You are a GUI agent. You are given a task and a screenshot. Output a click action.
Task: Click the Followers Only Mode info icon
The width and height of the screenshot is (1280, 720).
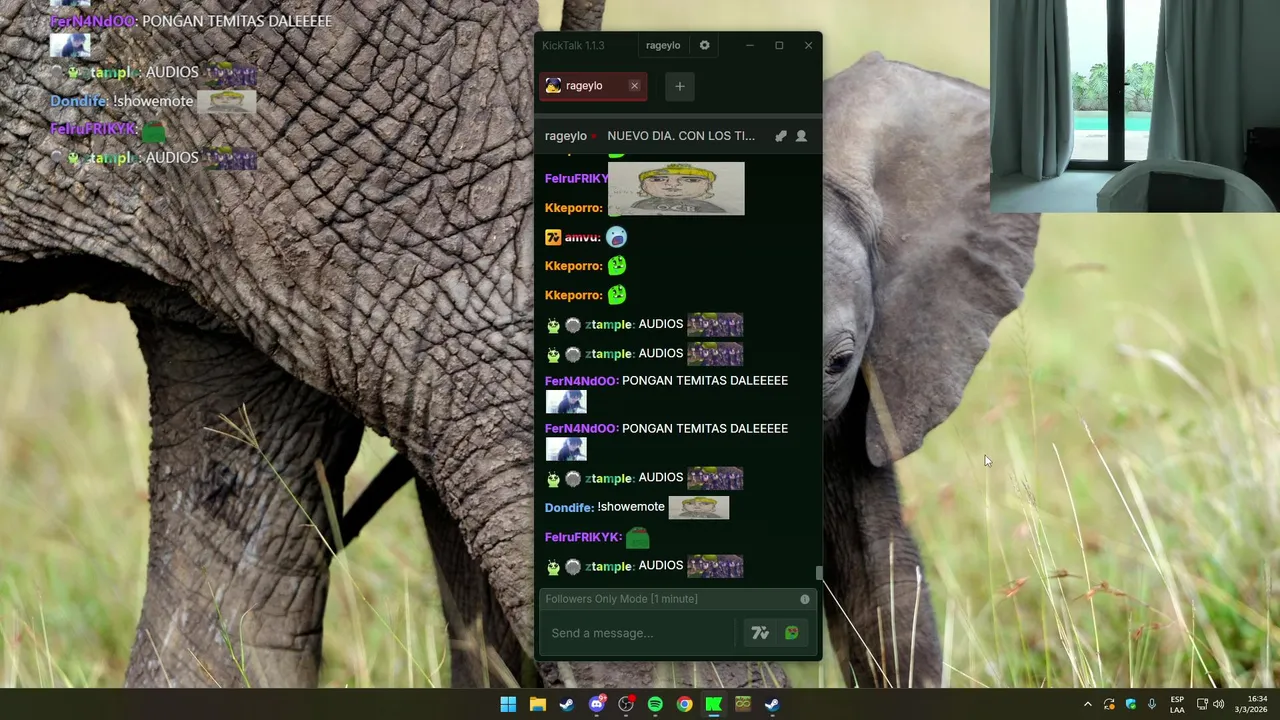coord(805,599)
